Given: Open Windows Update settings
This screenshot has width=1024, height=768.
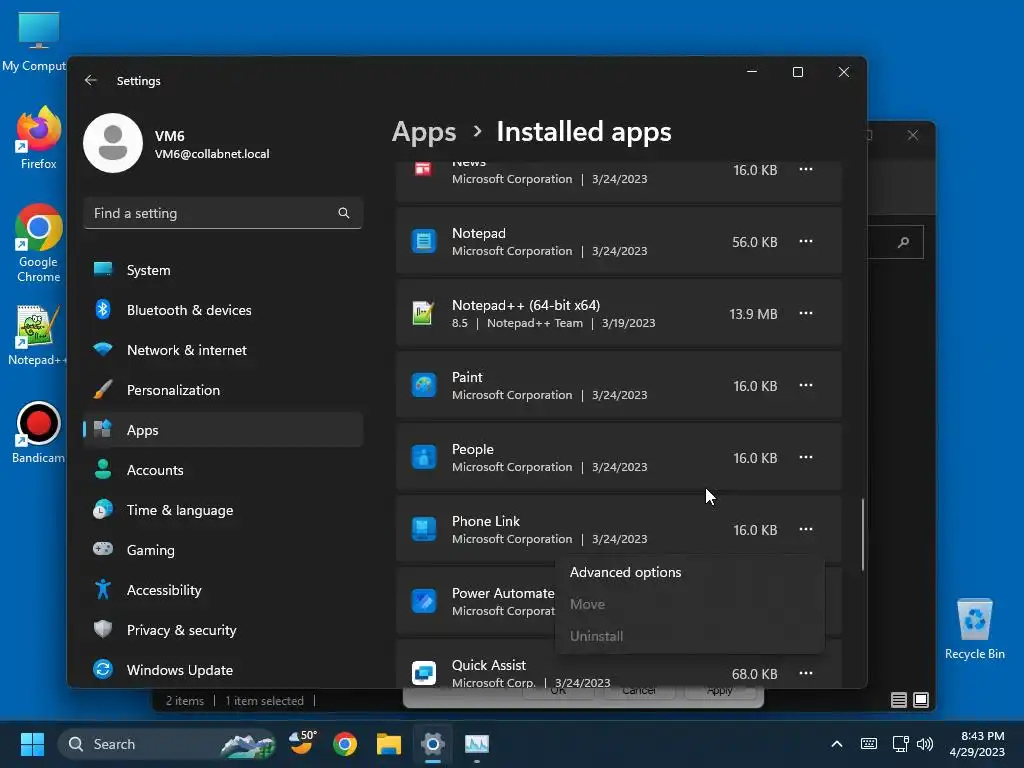Looking at the screenshot, I should point(223,670).
